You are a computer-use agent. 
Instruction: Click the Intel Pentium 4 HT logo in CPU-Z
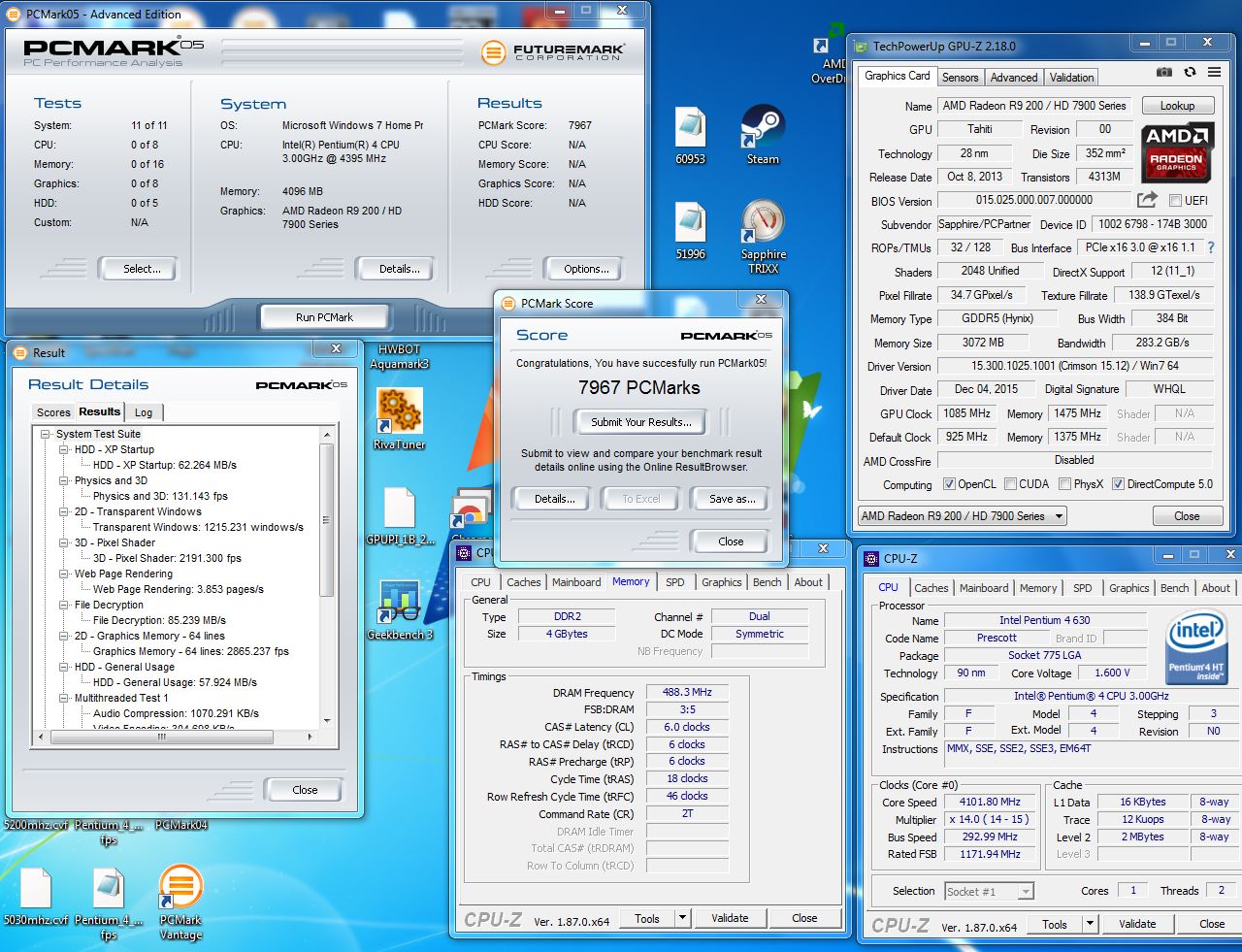click(1196, 644)
